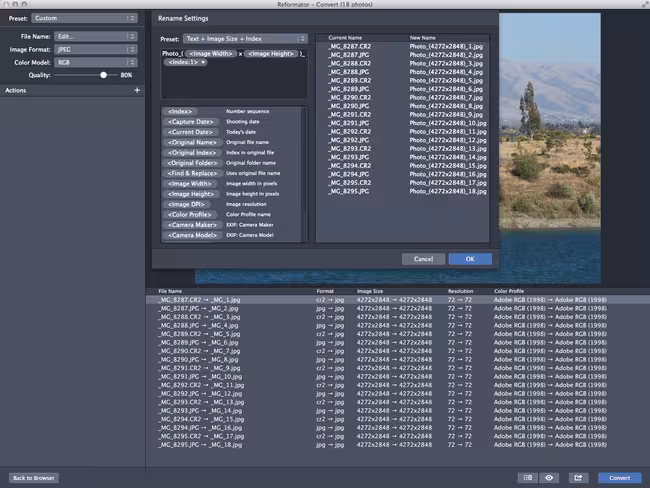
Task: Insert the <Camera Model> token
Action: tap(192, 235)
